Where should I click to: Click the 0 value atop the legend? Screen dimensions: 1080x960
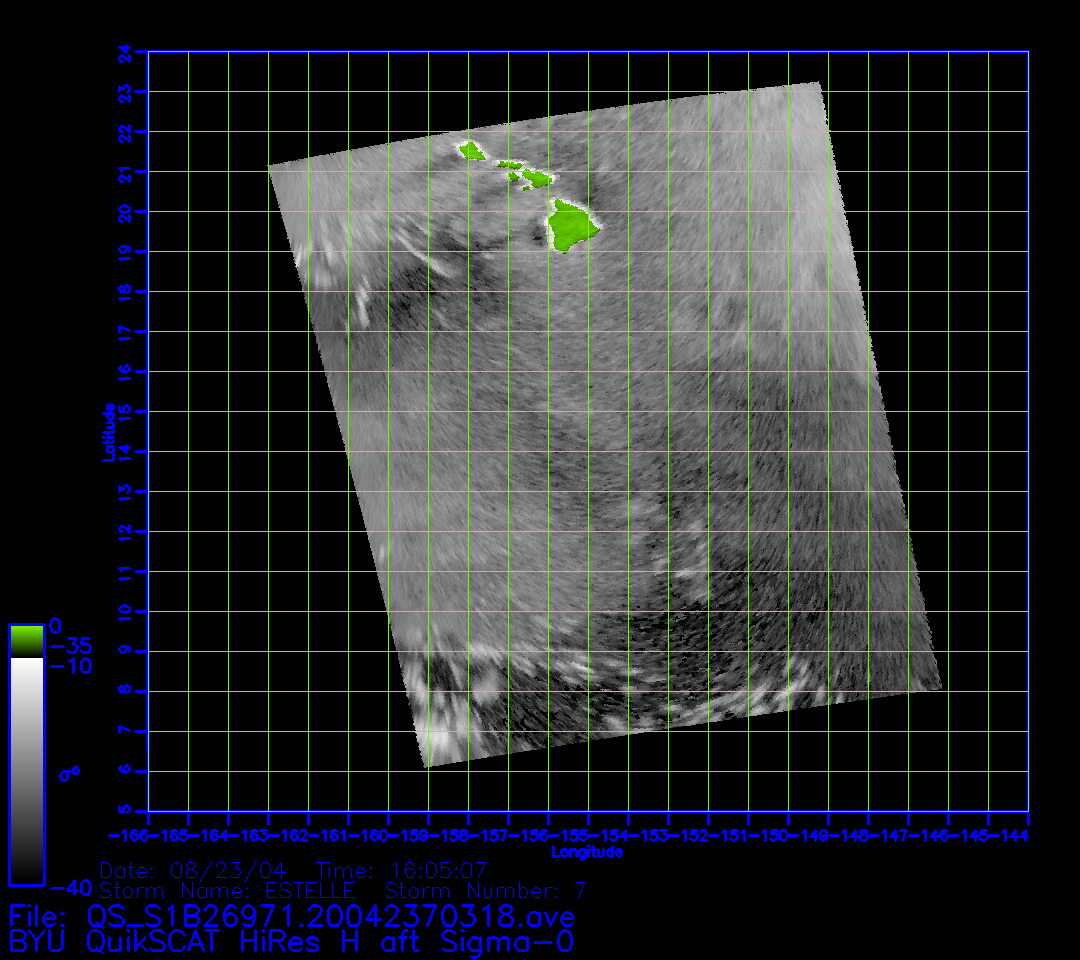tap(56, 625)
